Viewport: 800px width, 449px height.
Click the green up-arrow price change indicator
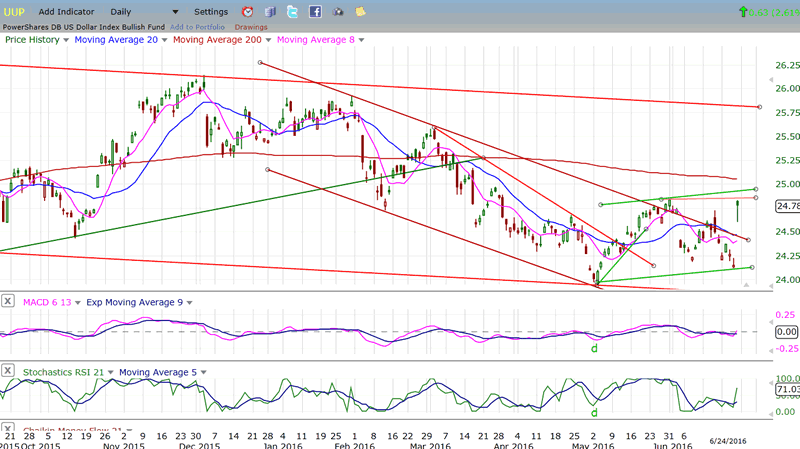click(742, 12)
